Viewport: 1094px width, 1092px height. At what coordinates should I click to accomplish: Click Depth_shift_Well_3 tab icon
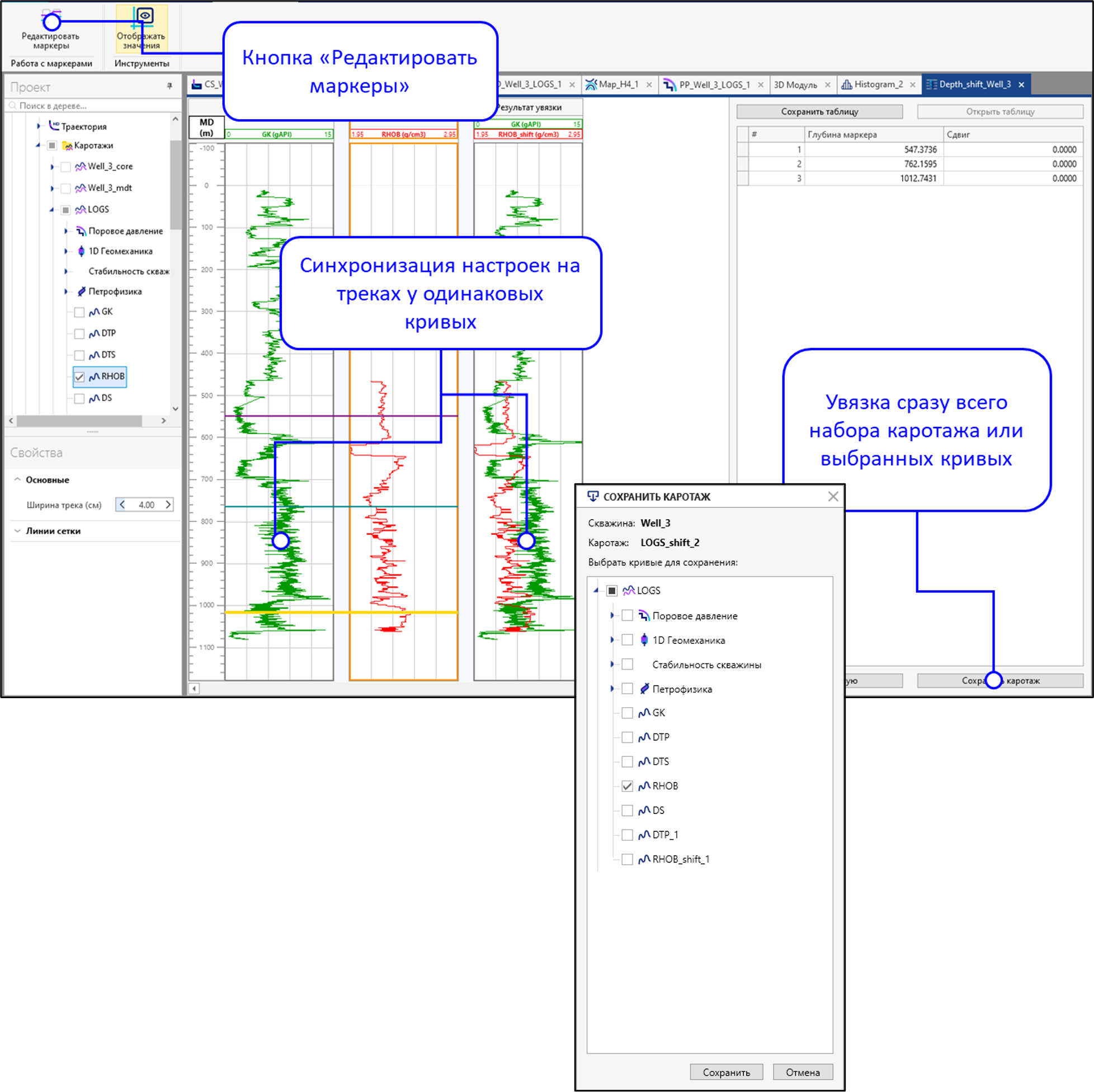click(931, 84)
